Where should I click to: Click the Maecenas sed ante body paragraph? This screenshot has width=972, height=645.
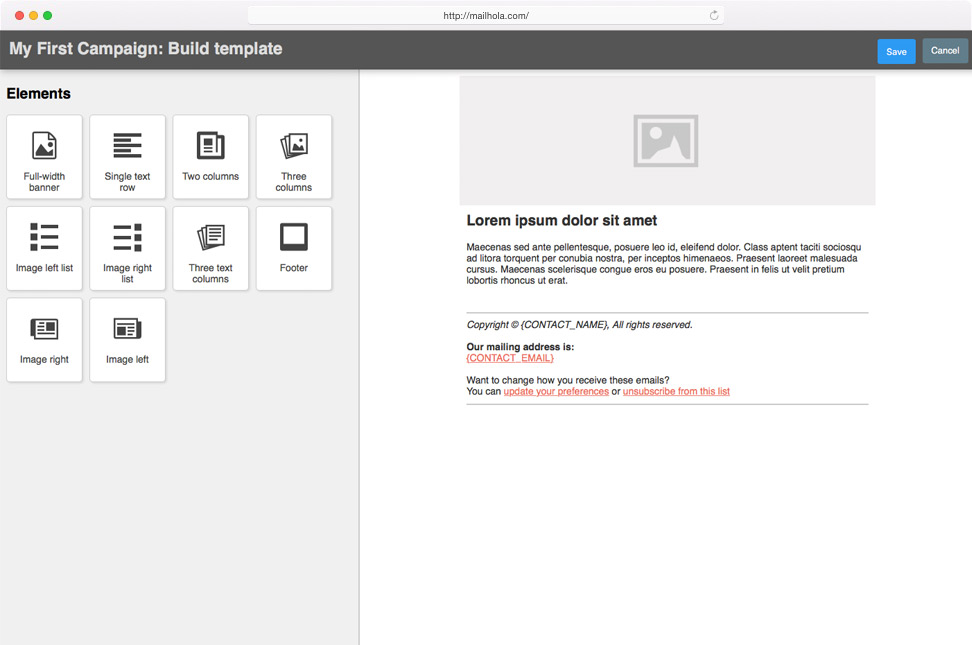tap(664, 264)
